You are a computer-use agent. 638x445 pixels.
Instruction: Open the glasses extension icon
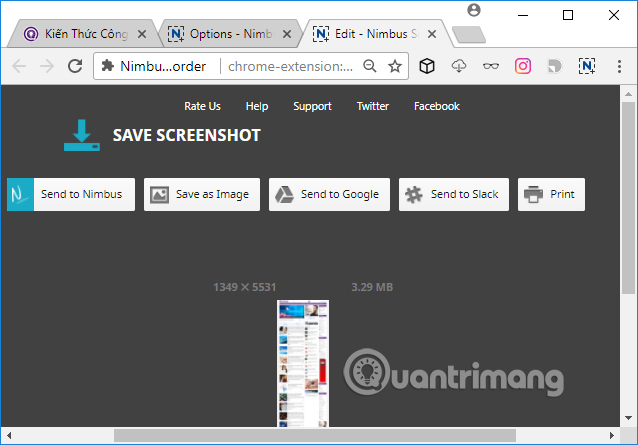pos(491,66)
